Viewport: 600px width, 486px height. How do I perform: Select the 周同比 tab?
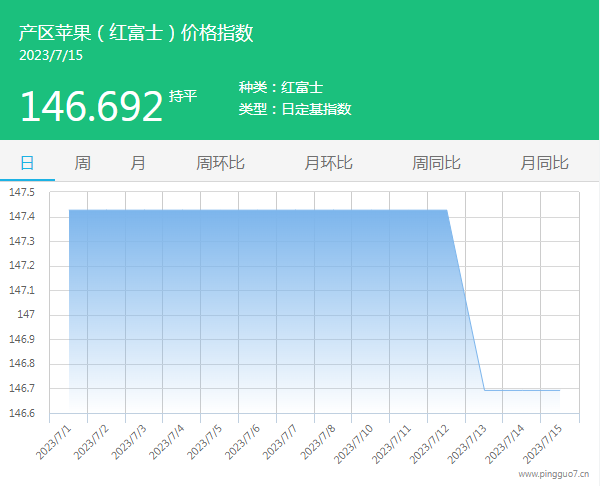[436, 163]
